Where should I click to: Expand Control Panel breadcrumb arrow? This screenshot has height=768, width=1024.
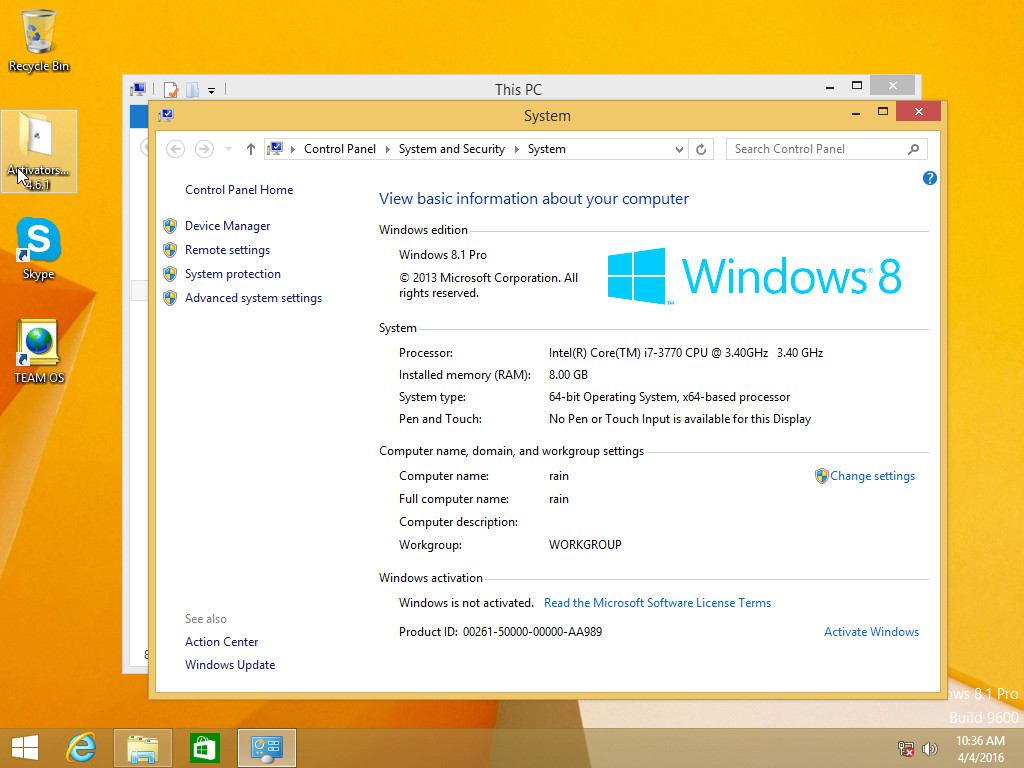pyautogui.click(x=387, y=149)
